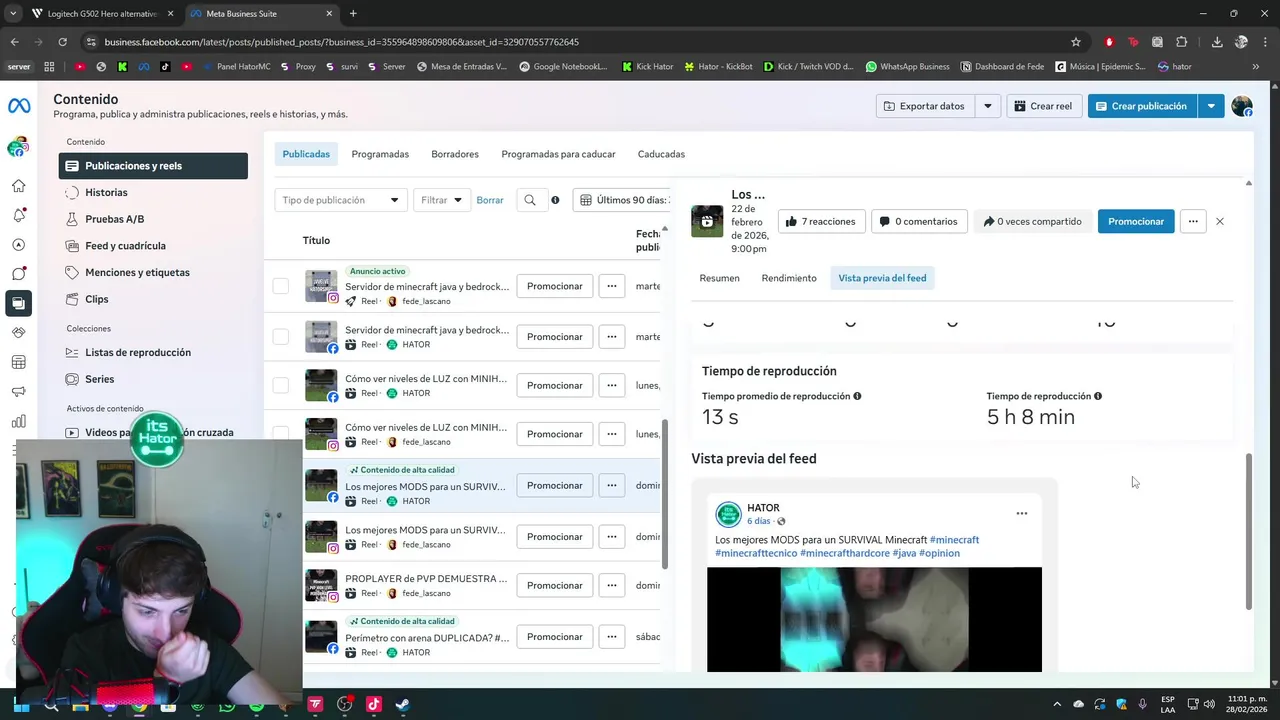
Task: Click Exportar datos button
Action: (x=925, y=106)
